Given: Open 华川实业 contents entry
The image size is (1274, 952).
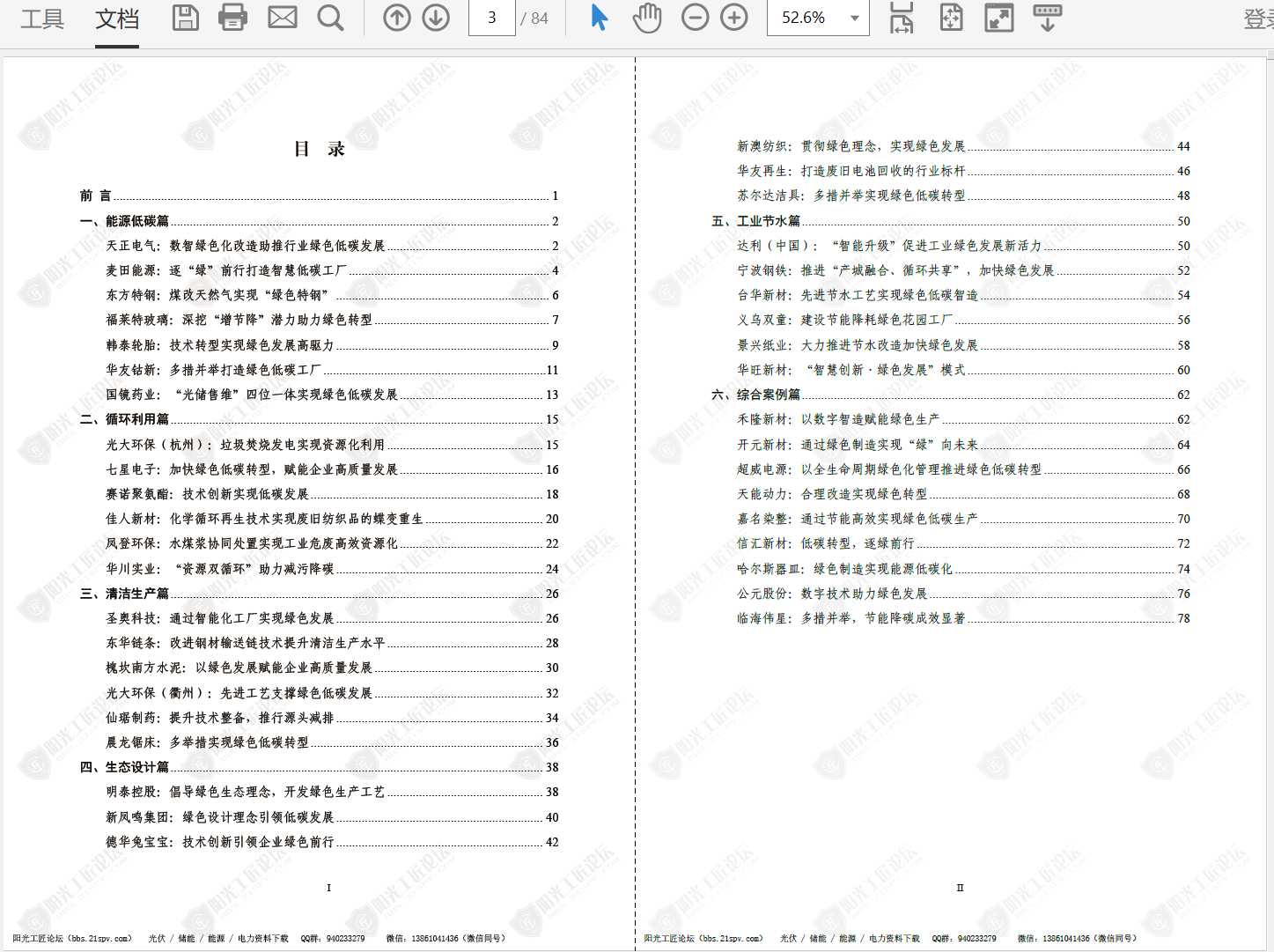Looking at the screenshot, I should 332,569.
